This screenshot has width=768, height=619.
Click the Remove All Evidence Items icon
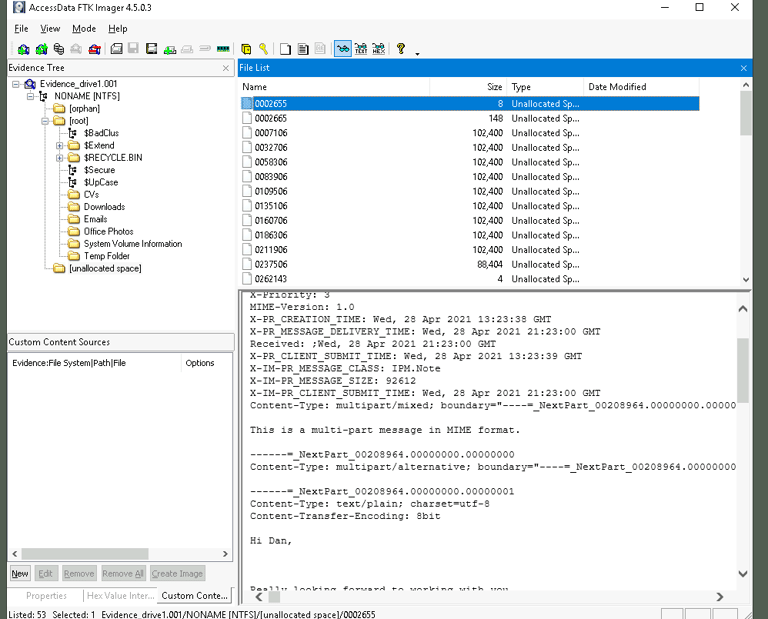(x=95, y=49)
